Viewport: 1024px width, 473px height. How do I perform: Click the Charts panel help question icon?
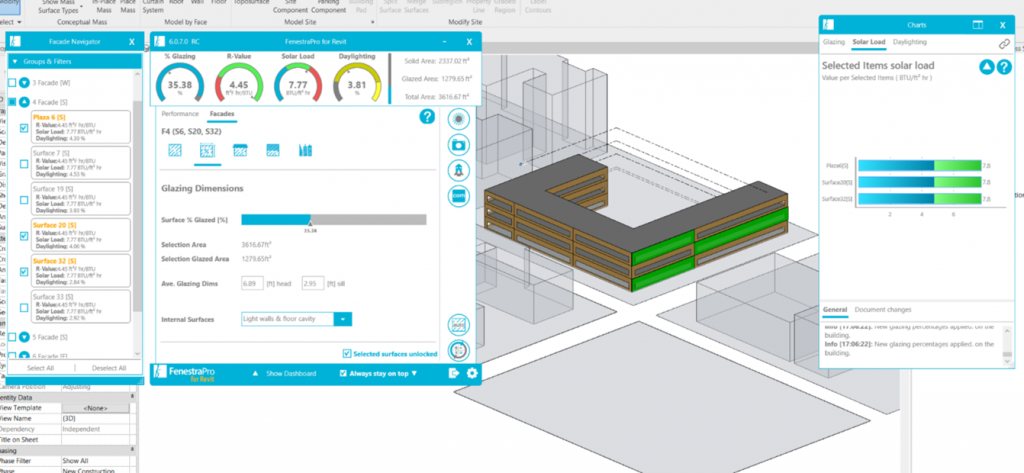[x=1004, y=67]
